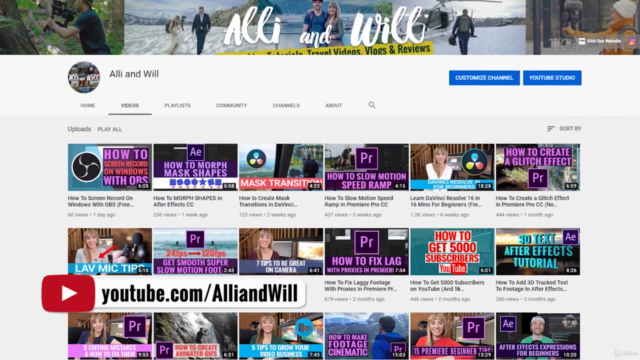This screenshot has width=640, height=360.
Task: Click title How To Fix Laggy Footage
Action: tap(361, 286)
